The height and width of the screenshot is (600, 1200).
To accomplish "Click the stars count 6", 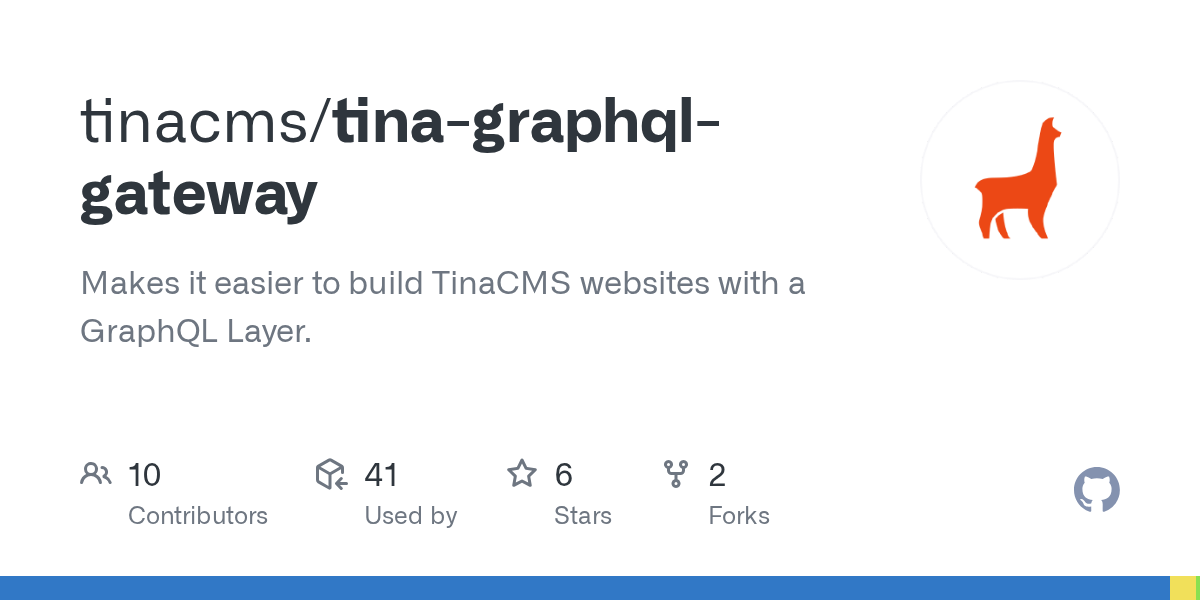I will point(564,475).
